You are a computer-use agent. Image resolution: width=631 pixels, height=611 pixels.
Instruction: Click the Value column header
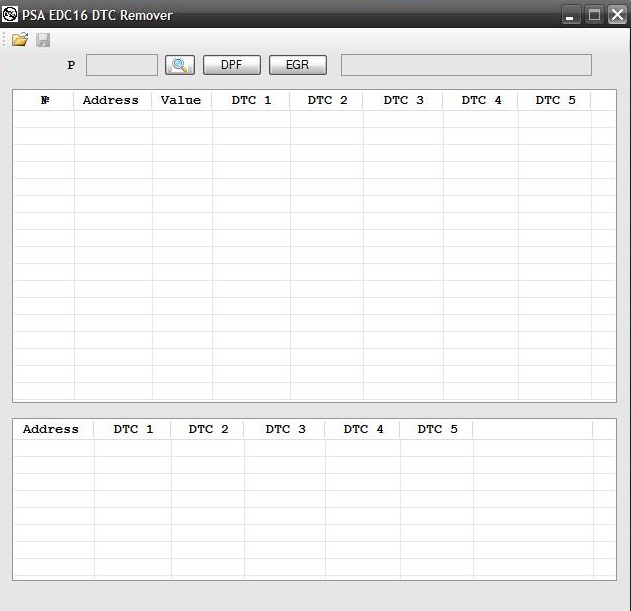pyautogui.click(x=181, y=100)
